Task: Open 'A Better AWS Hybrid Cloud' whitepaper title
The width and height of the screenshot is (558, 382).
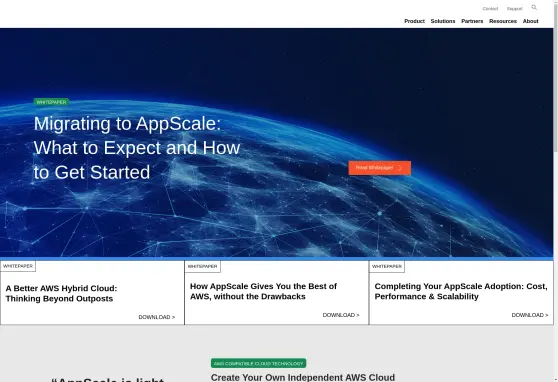Action: [x=61, y=293]
